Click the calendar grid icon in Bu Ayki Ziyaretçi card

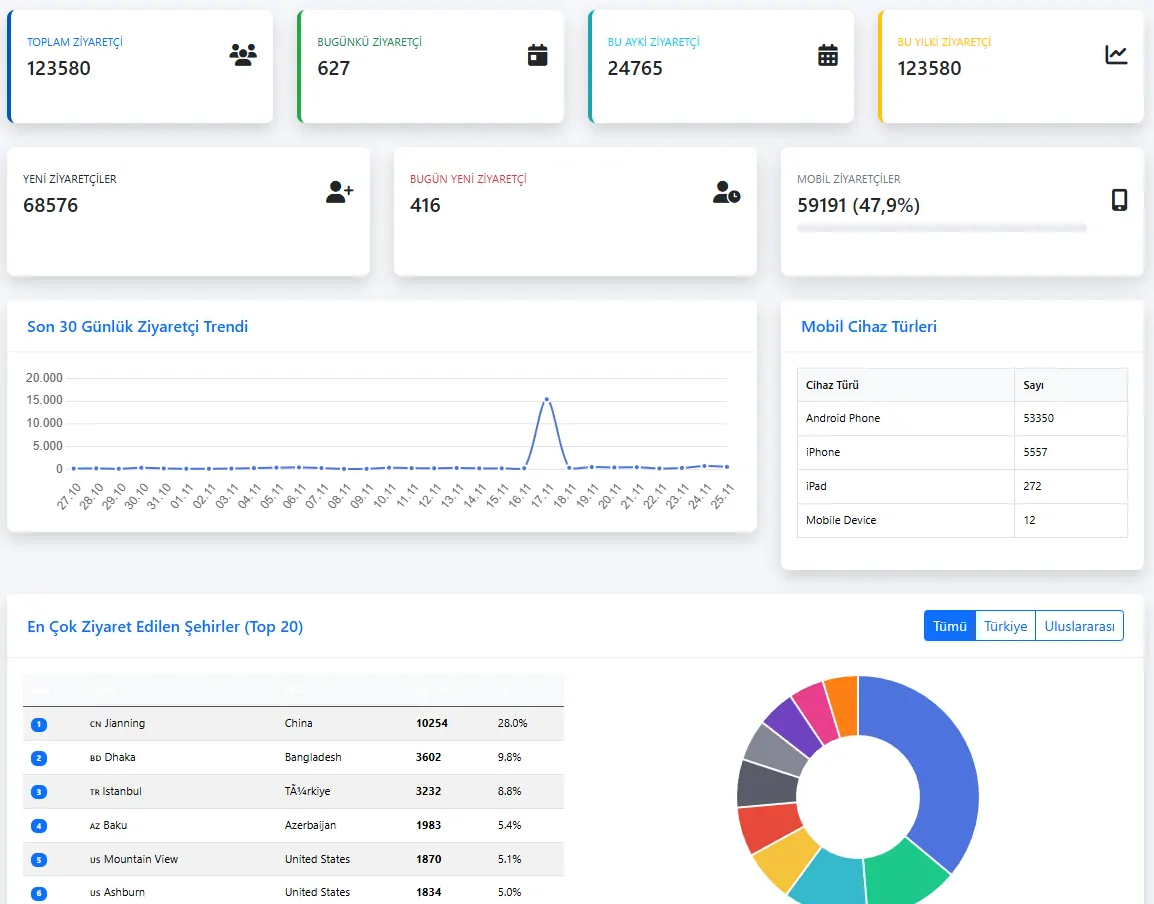pyautogui.click(x=828, y=55)
